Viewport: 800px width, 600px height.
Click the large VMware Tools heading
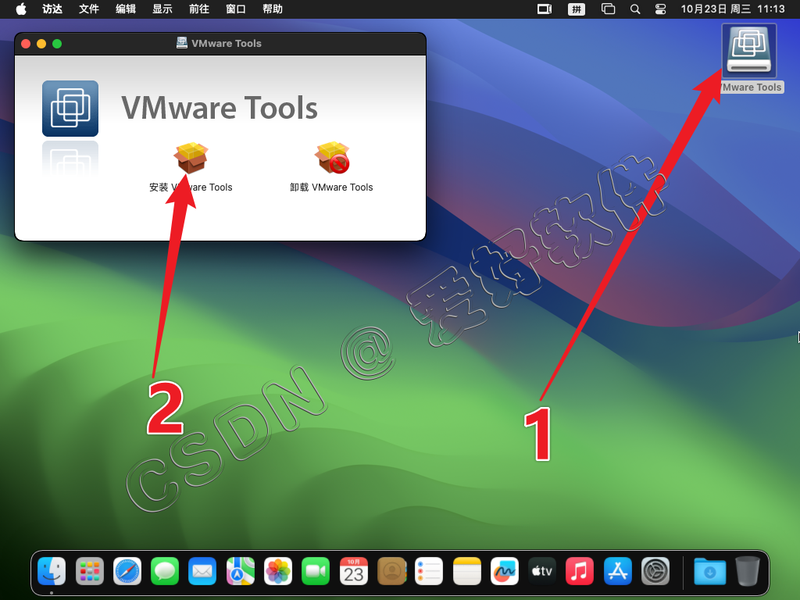pos(219,108)
